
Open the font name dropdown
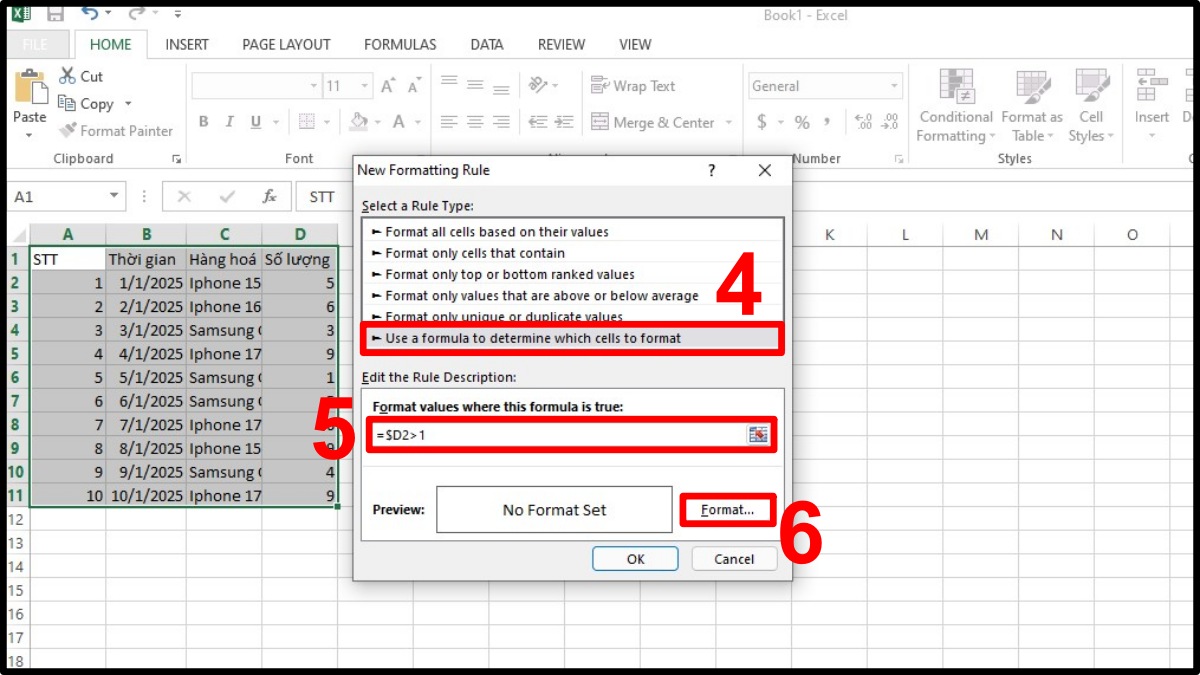[312, 86]
